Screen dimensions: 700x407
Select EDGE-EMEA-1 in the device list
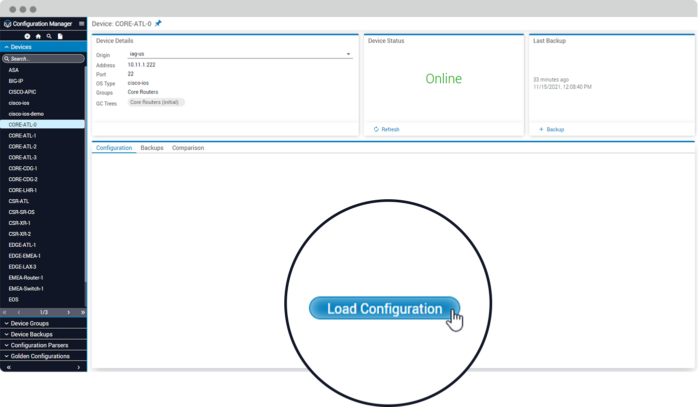point(25,256)
